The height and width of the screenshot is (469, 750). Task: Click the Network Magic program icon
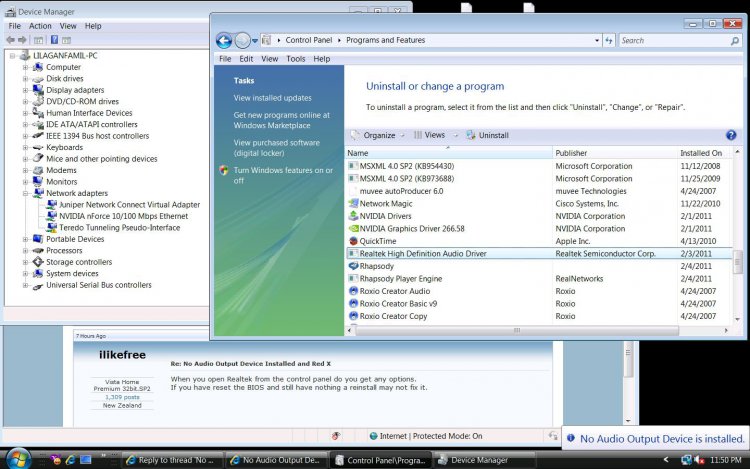353,204
